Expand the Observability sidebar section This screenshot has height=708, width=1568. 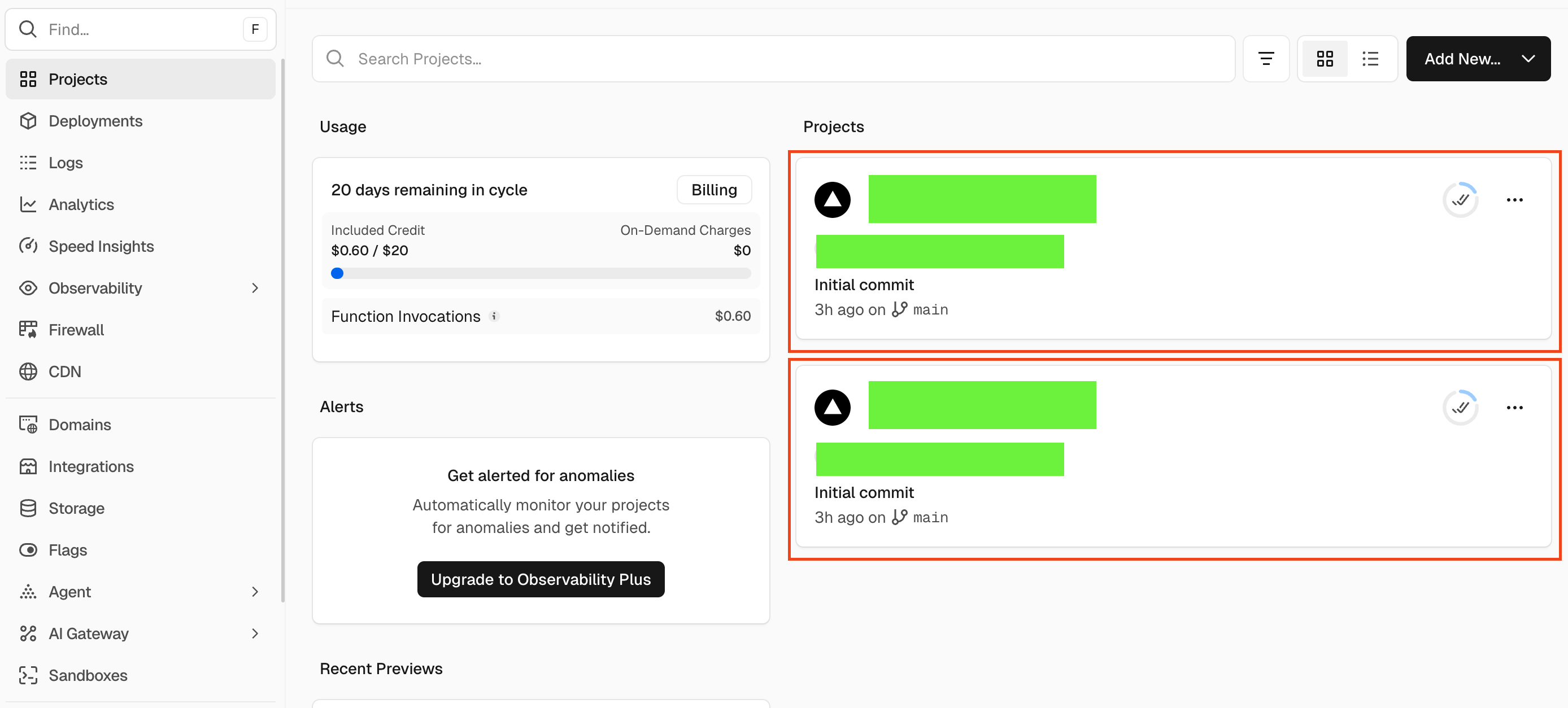click(x=254, y=288)
